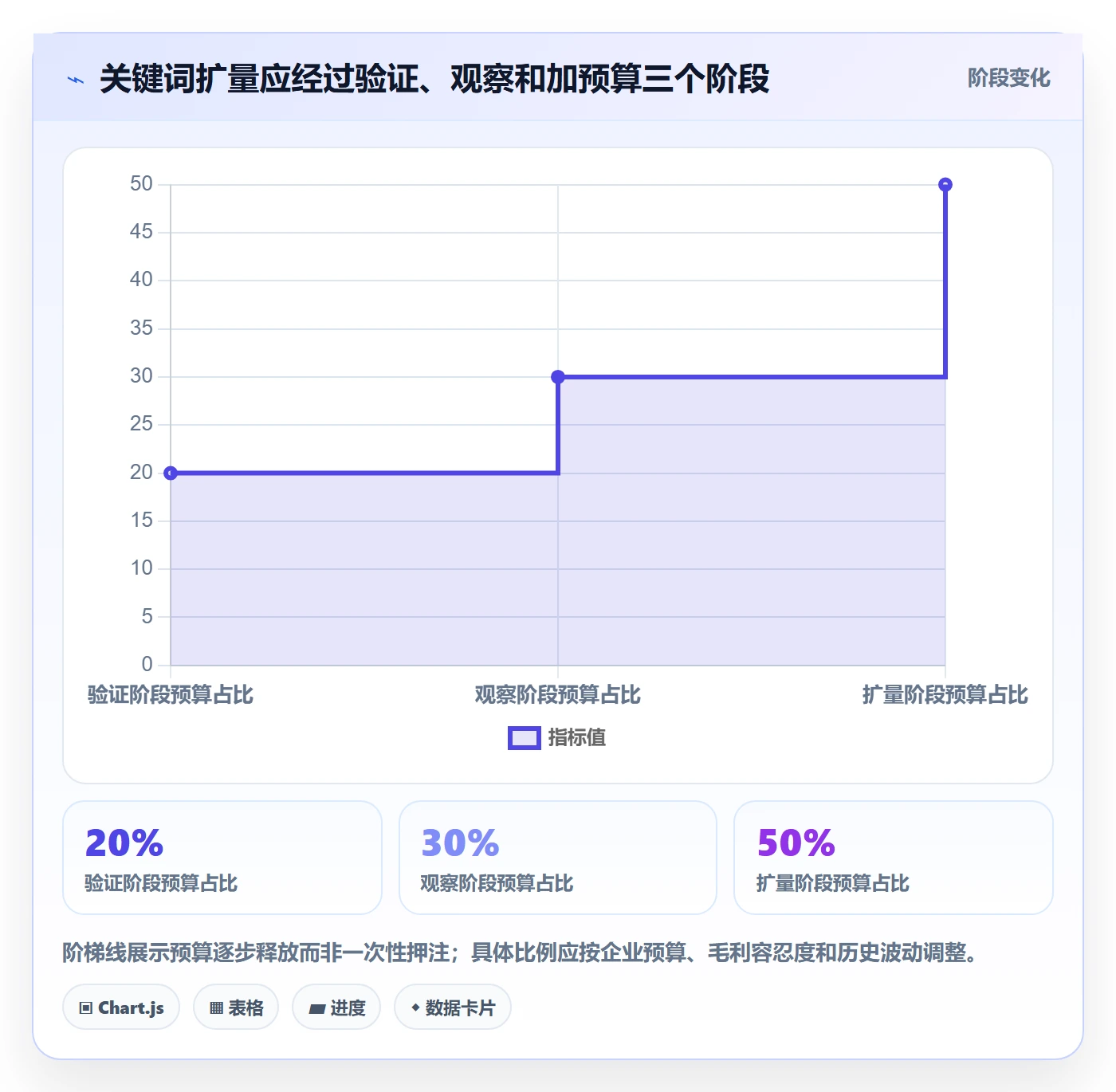This screenshot has width=1116, height=1092.
Task: Click the bar icon in 进度 chip
Action: tap(317, 1009)
